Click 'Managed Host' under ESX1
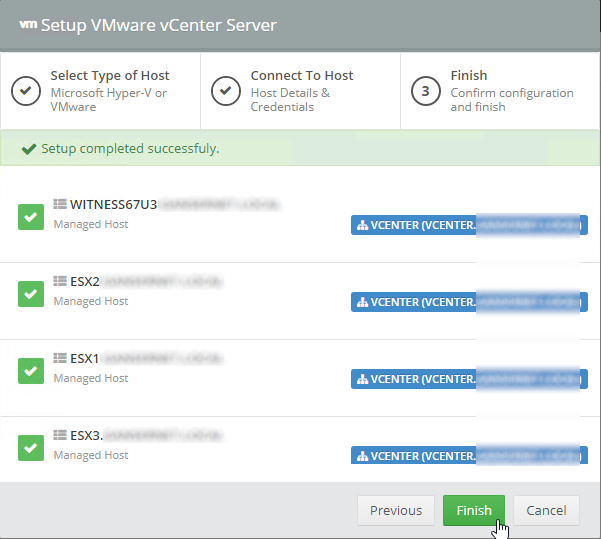The height and width of the screenshot is (539, 601). click(91, 378)
